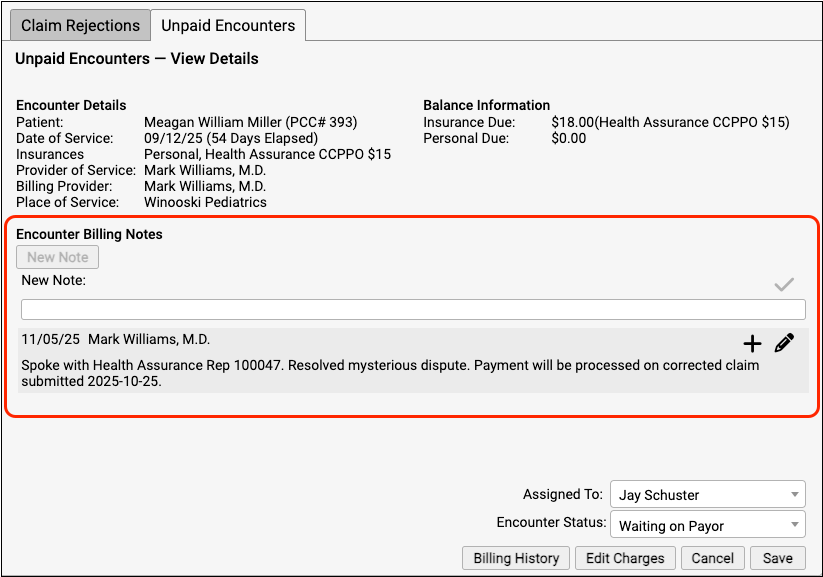Screen dimensions: 823x577
Task: Click the 11/05/25 Mark Williams note header
Action: tap(115, 340)
